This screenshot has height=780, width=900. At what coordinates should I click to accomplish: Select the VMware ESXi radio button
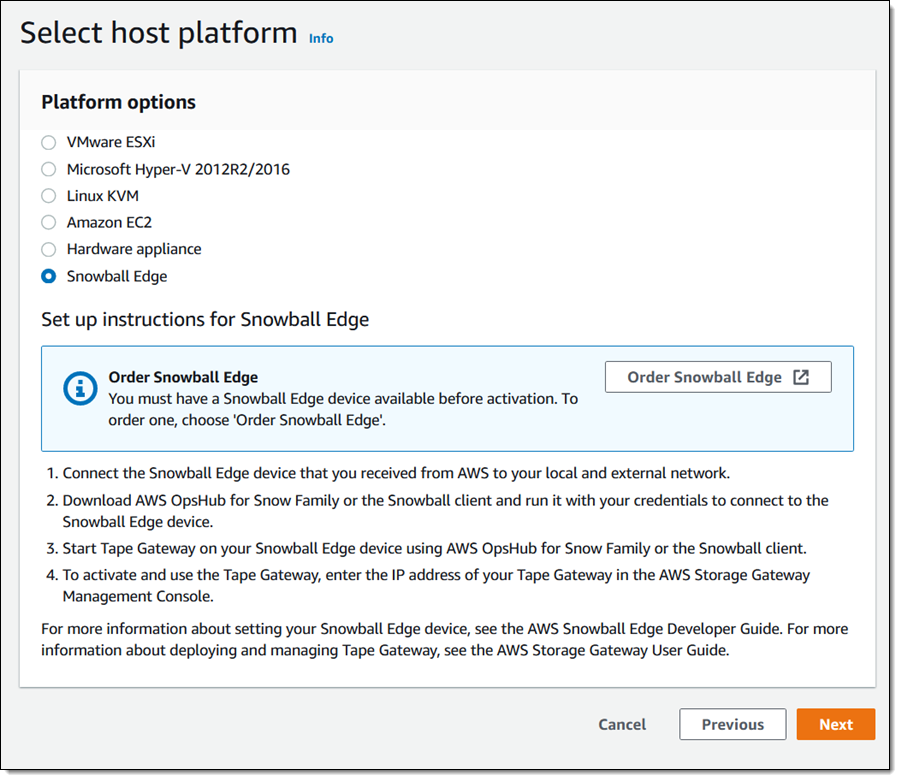tap(49, 142)
